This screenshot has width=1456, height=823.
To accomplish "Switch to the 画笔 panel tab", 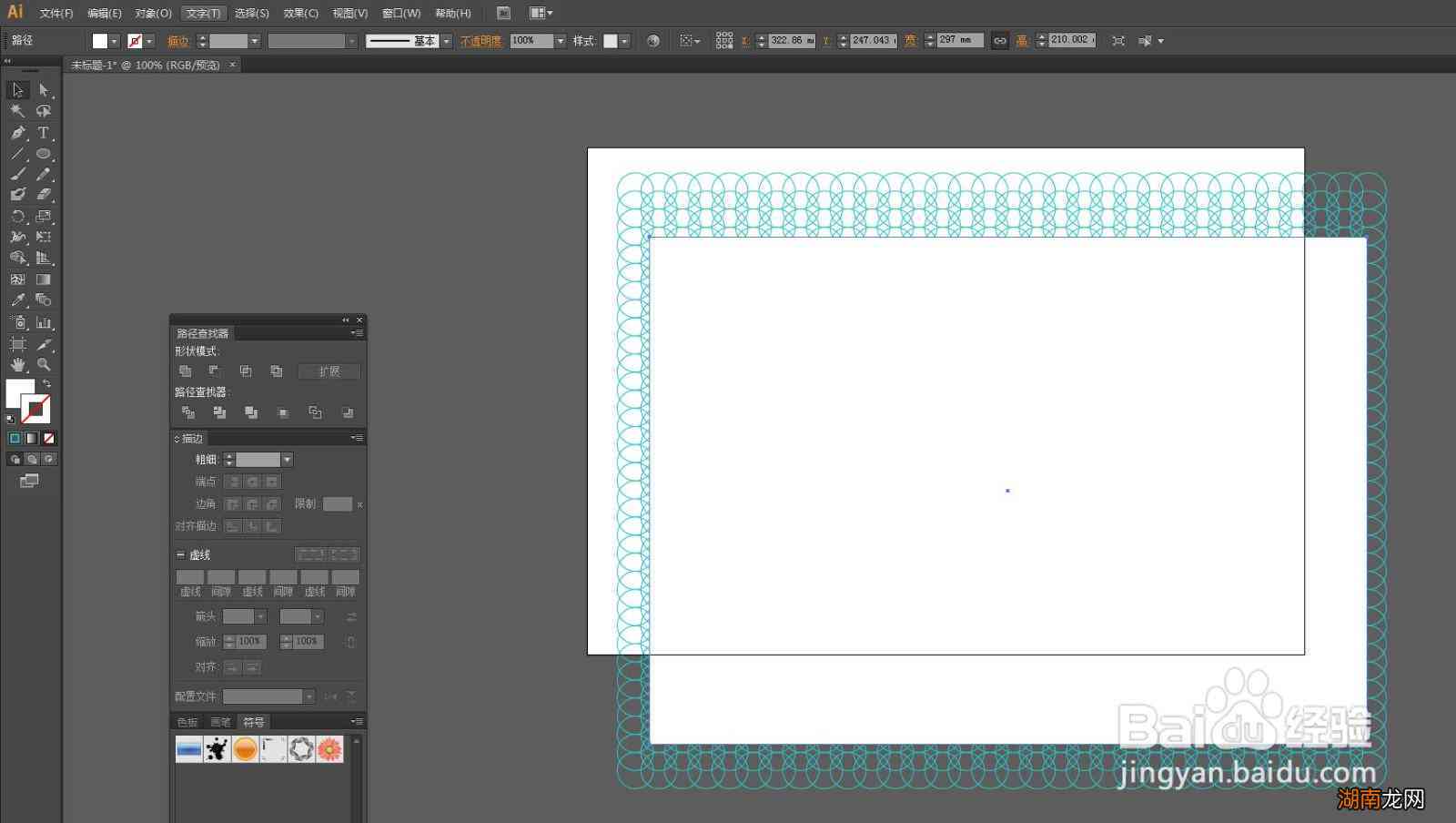I will click(220, 722).
